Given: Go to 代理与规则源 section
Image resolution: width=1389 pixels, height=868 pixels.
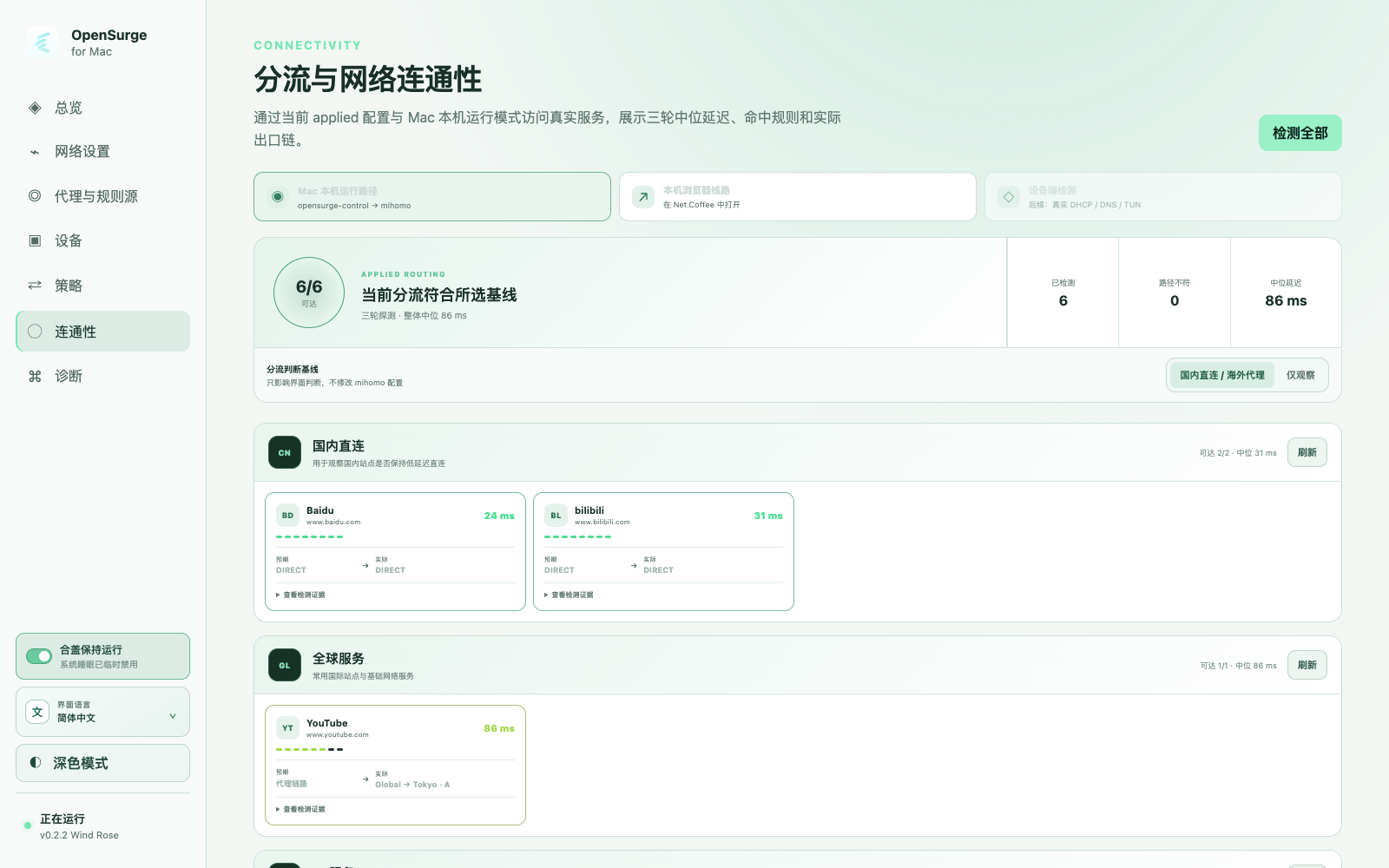Looking at the screenshot, I should [x=102, y=196].
